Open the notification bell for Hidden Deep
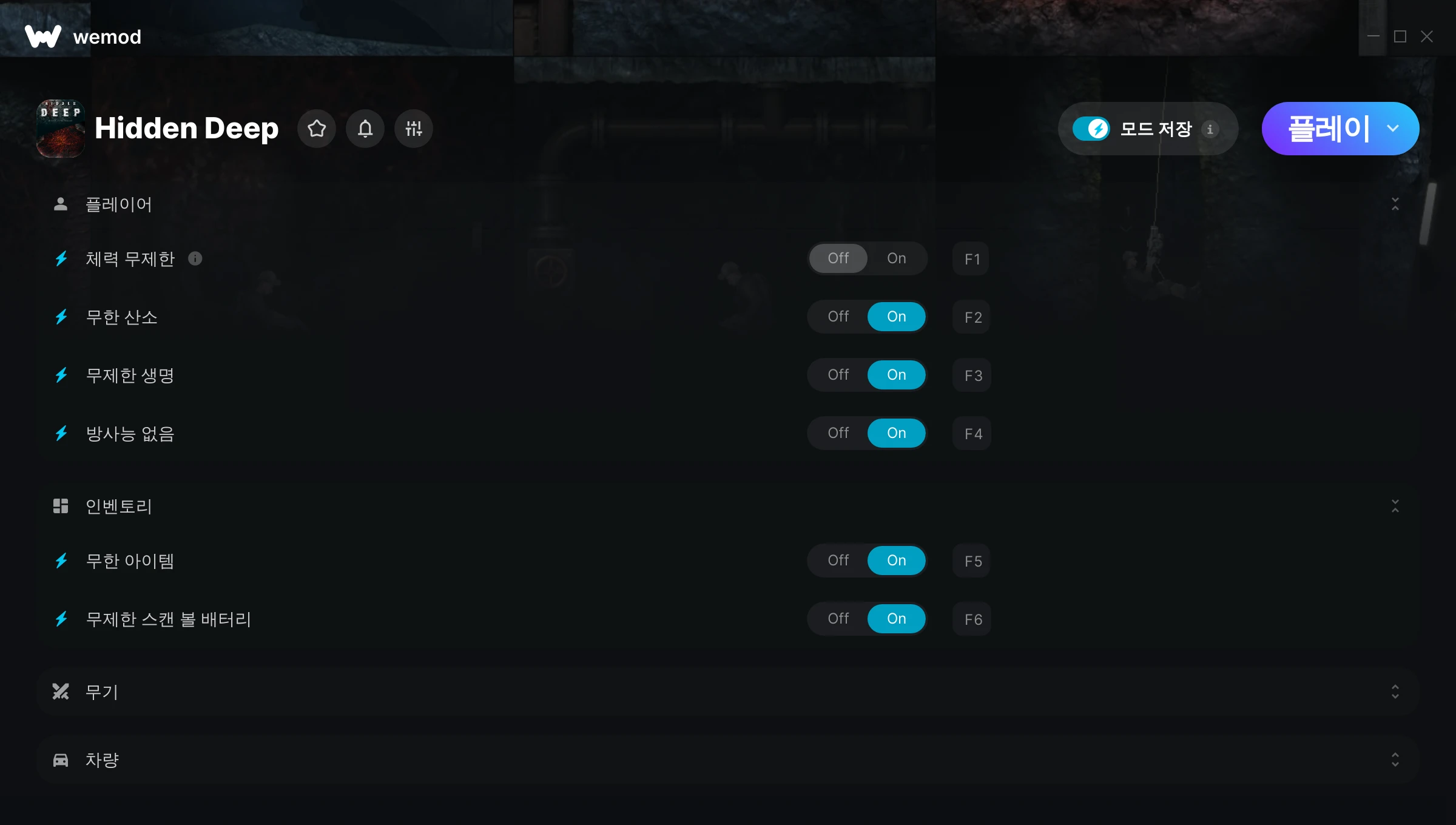1456x825 pixels. [365, 129]
